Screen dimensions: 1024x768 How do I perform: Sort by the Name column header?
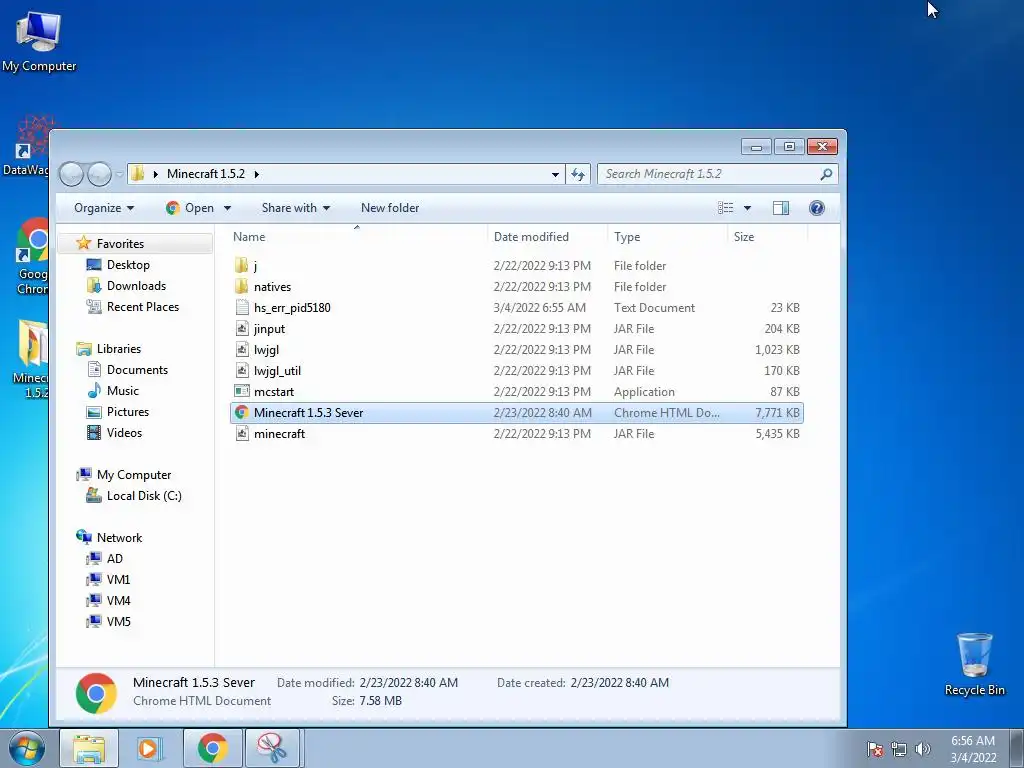(x=357, y=236)
